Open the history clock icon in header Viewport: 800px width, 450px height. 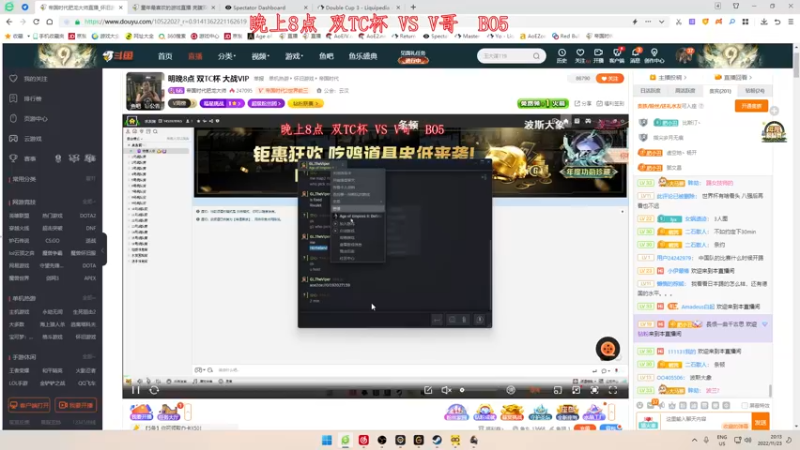tap(562, 55)
